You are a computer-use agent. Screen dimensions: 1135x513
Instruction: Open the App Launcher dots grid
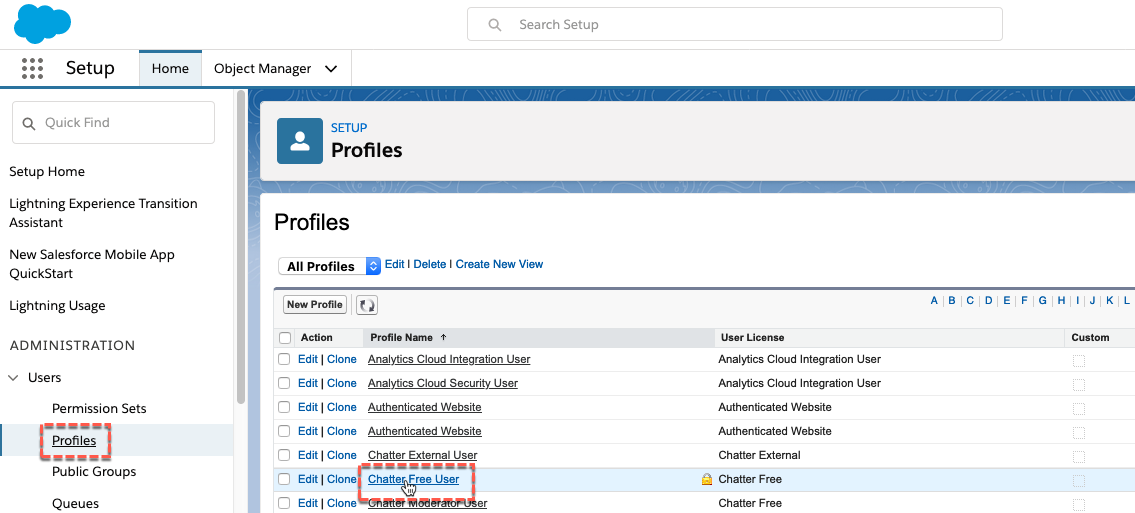[33, 69]
